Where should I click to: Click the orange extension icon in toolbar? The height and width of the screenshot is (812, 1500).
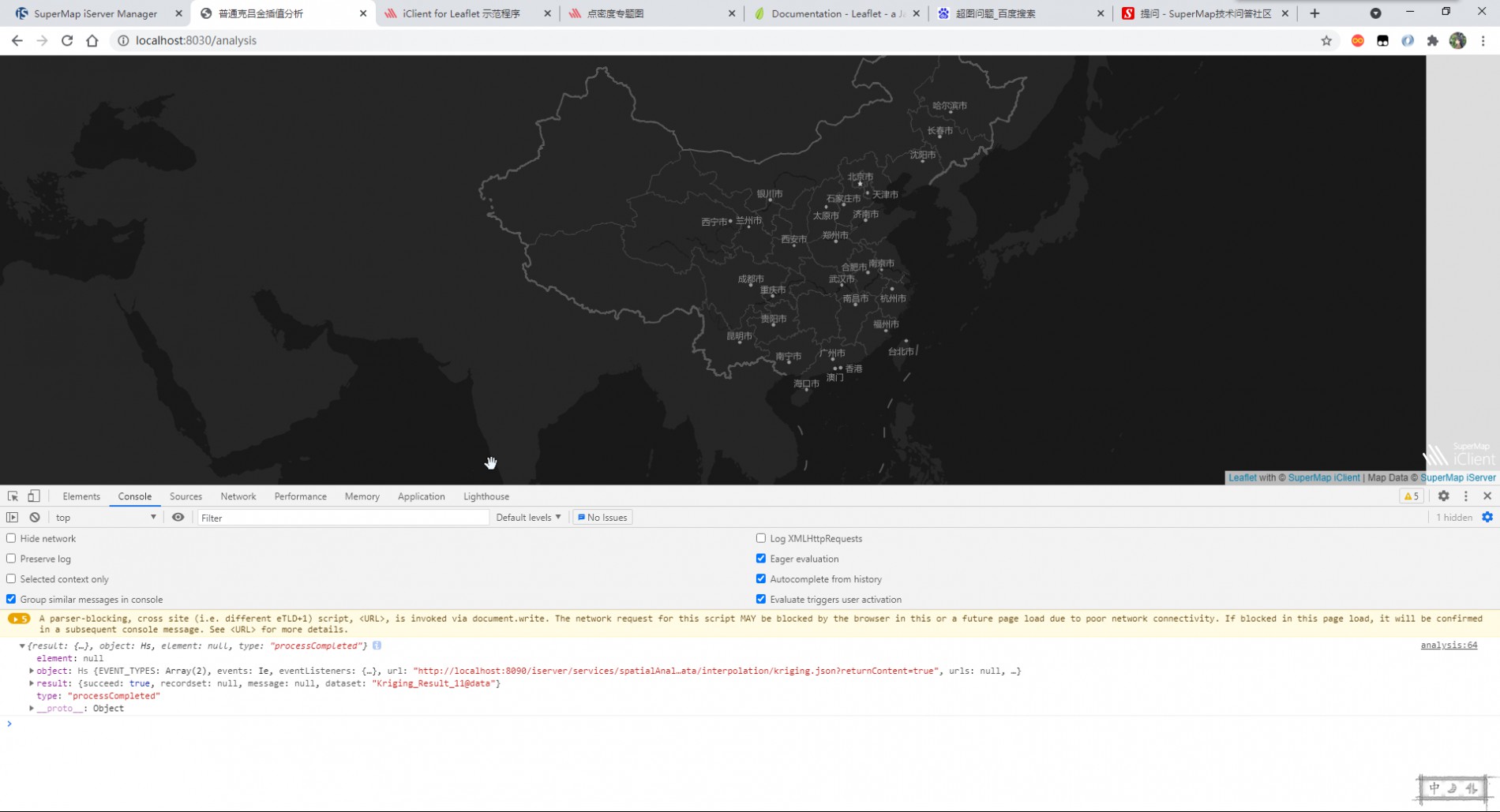1358,40
